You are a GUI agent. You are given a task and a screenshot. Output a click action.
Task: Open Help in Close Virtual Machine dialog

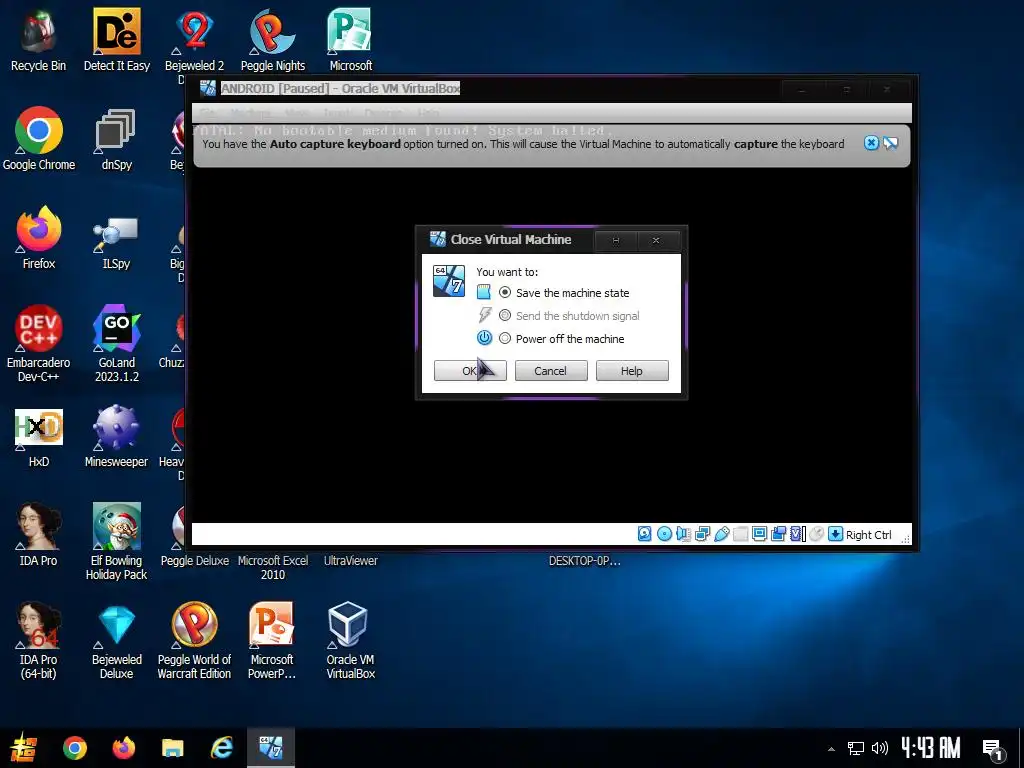(x=632, y=370)
